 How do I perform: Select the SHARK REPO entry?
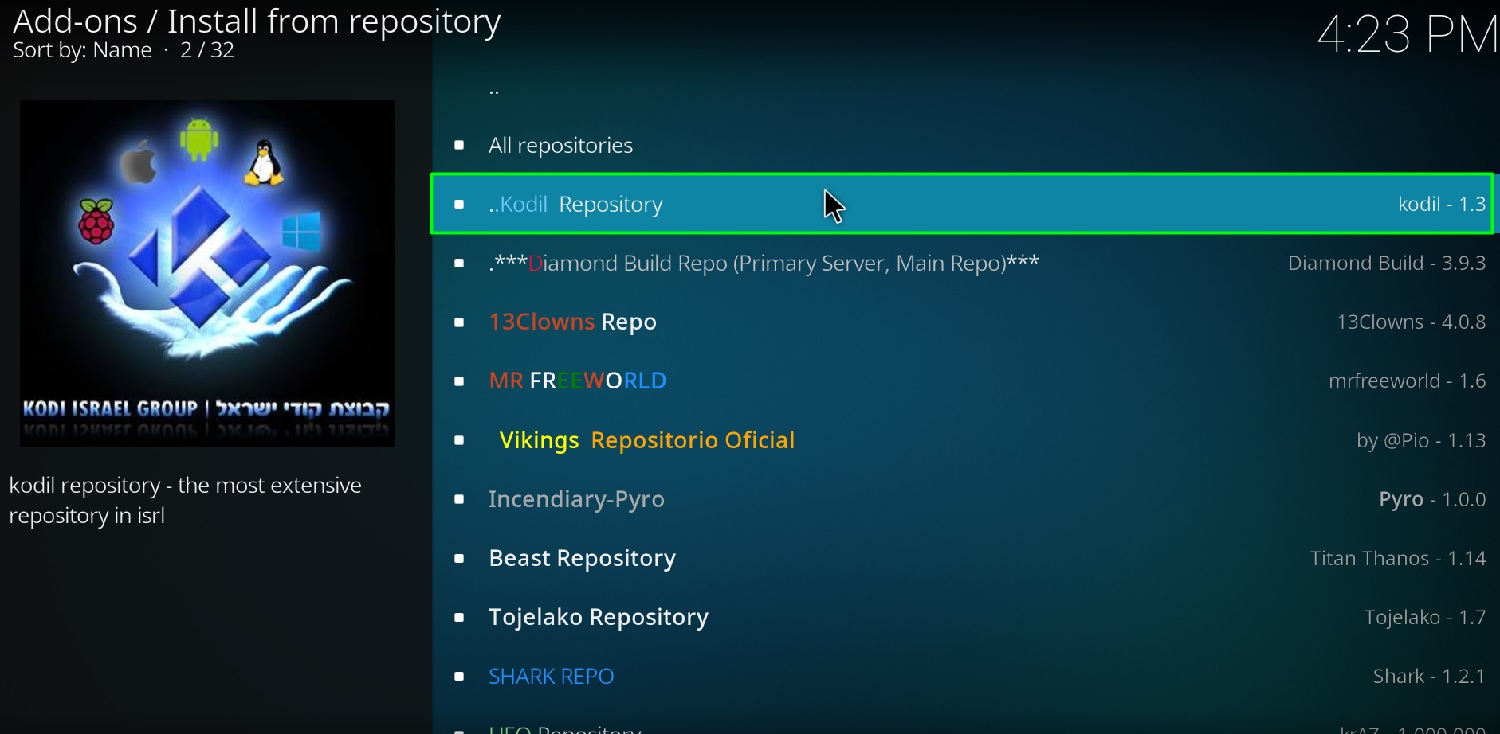(962, 676)
